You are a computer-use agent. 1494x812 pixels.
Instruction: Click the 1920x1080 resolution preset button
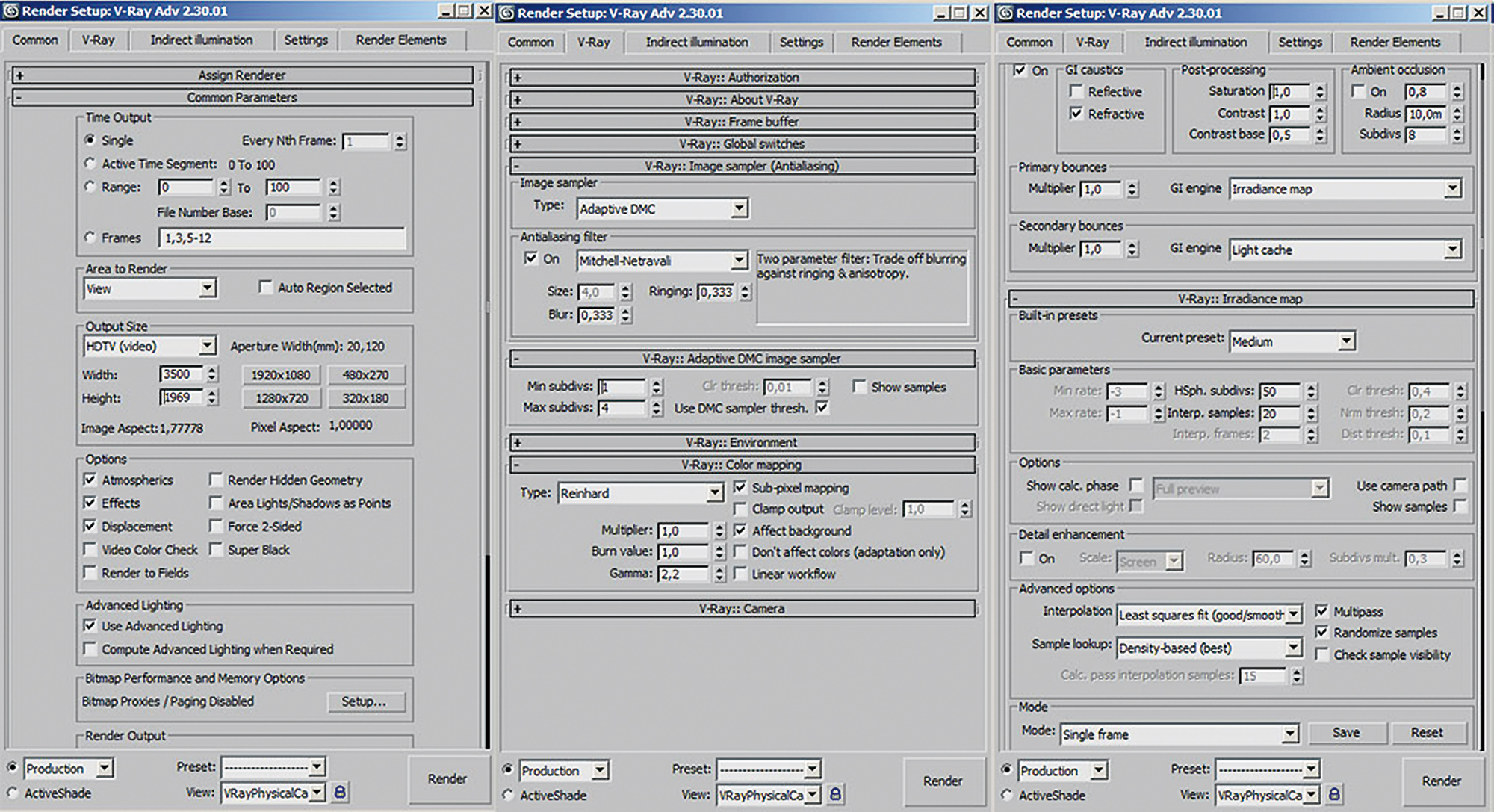281,375
